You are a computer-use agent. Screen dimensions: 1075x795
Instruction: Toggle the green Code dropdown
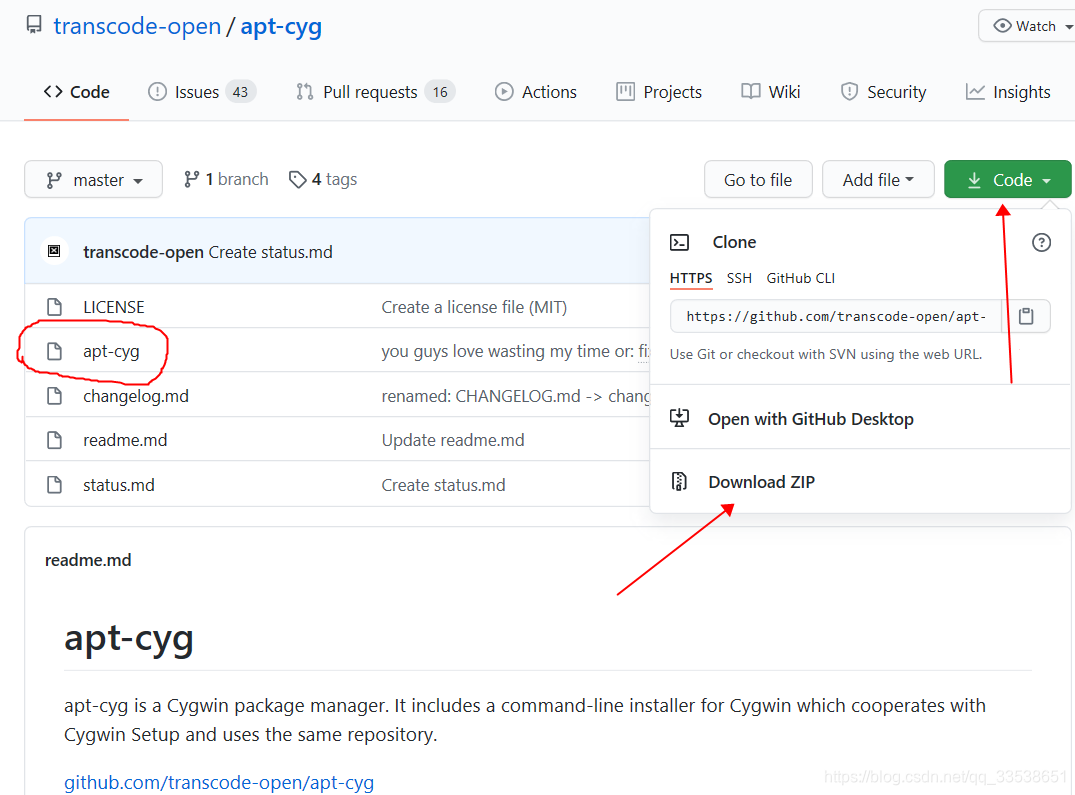1007,180
